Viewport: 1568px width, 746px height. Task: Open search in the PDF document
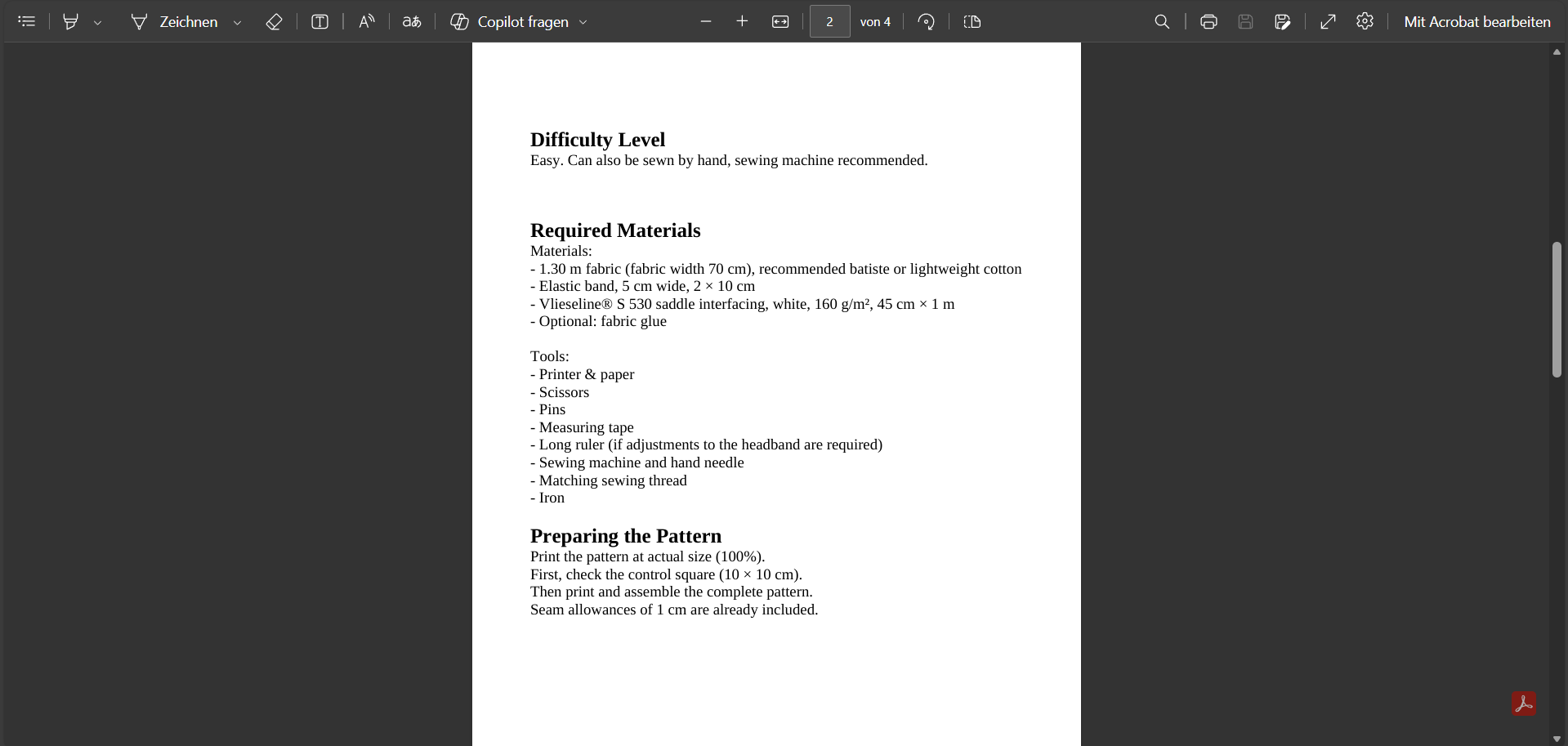1162,22
